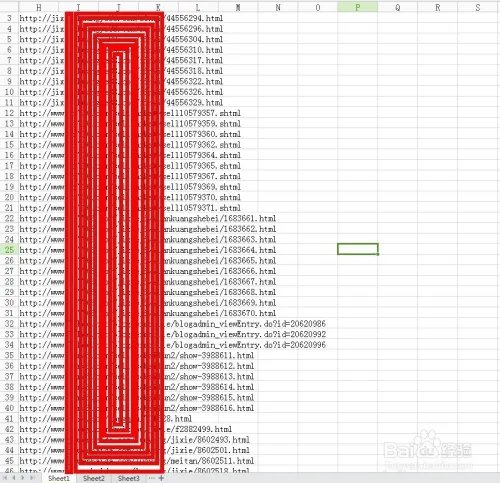Select row 41 header
This screenshot has width=500, height=483.
click(x=9, y=419)
